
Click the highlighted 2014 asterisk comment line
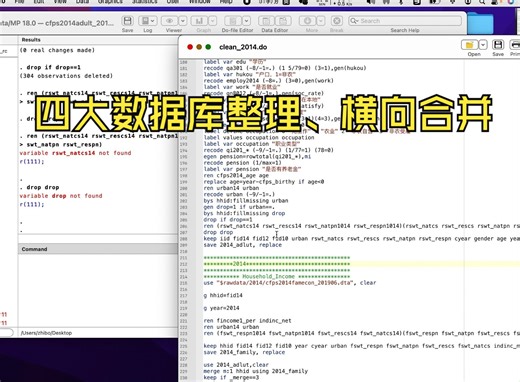(x=277, y=264)
